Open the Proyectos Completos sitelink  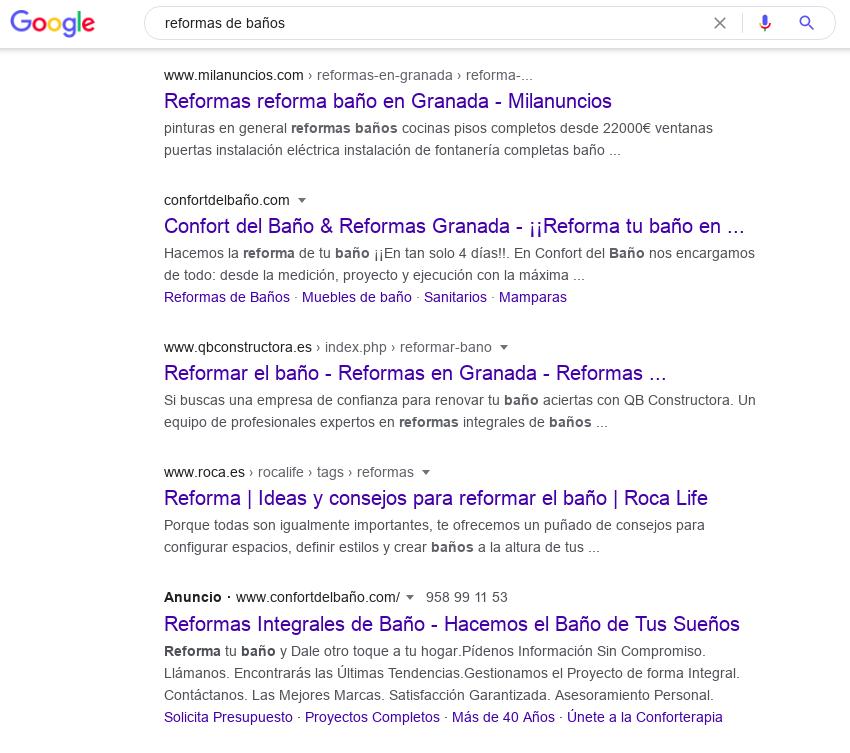372,717
